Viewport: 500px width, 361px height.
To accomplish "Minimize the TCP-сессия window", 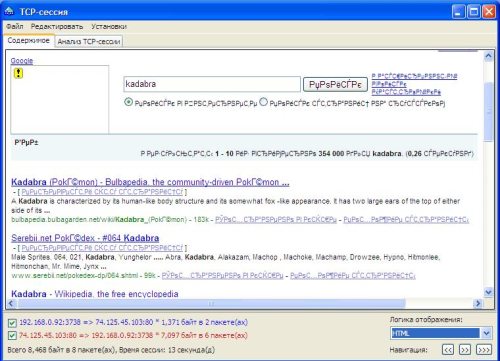I will click(458, 12).
